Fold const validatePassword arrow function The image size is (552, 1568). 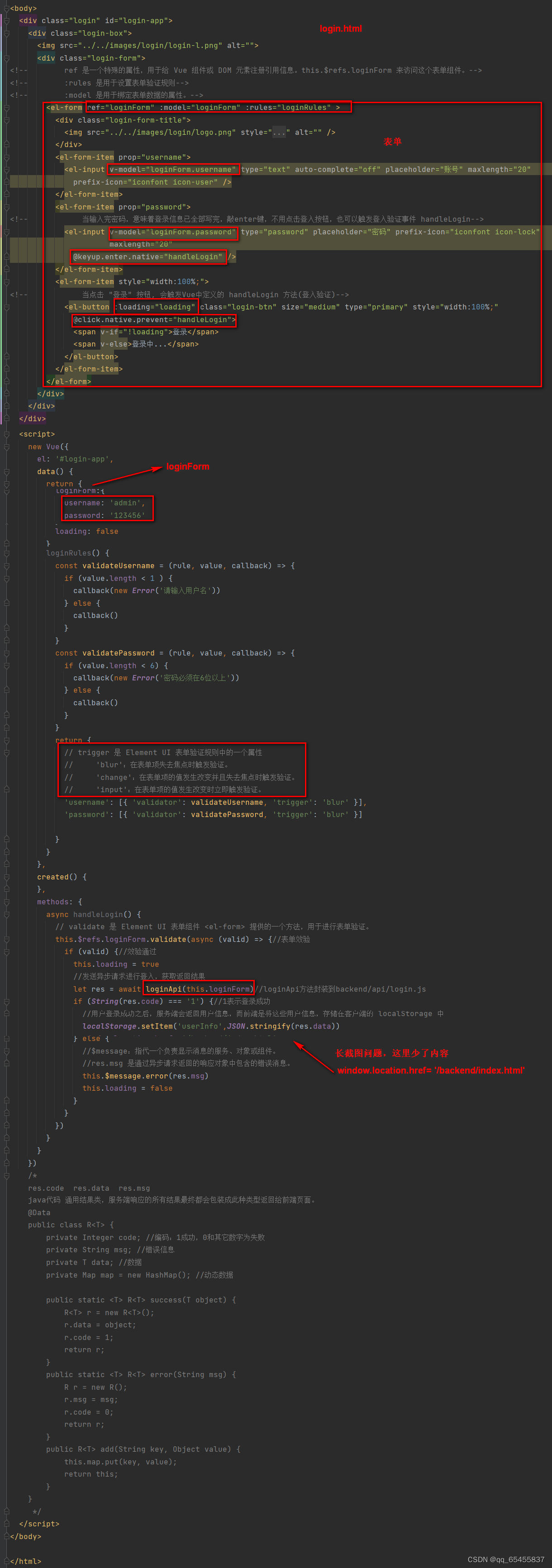click(6, 653)
